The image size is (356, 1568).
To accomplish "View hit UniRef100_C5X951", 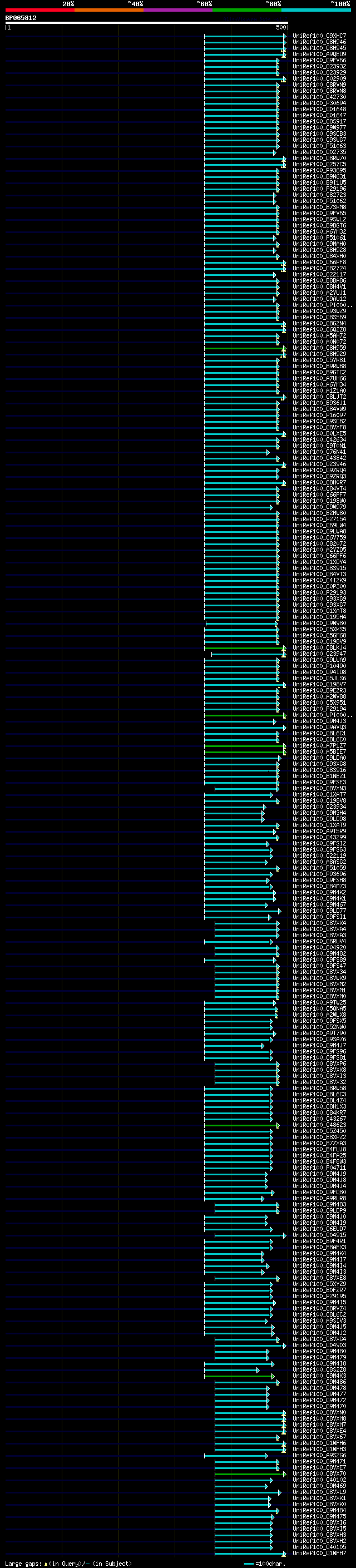I will click(319, 703).
